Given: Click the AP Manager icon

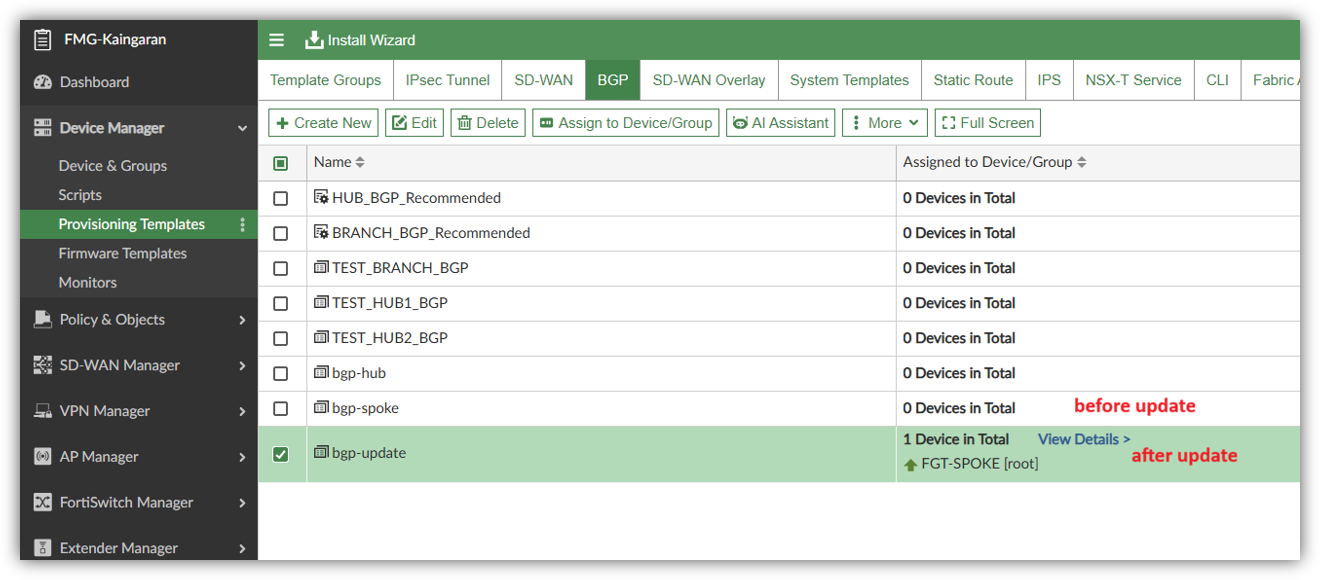Looking at the screenshot, I should 42,457.
